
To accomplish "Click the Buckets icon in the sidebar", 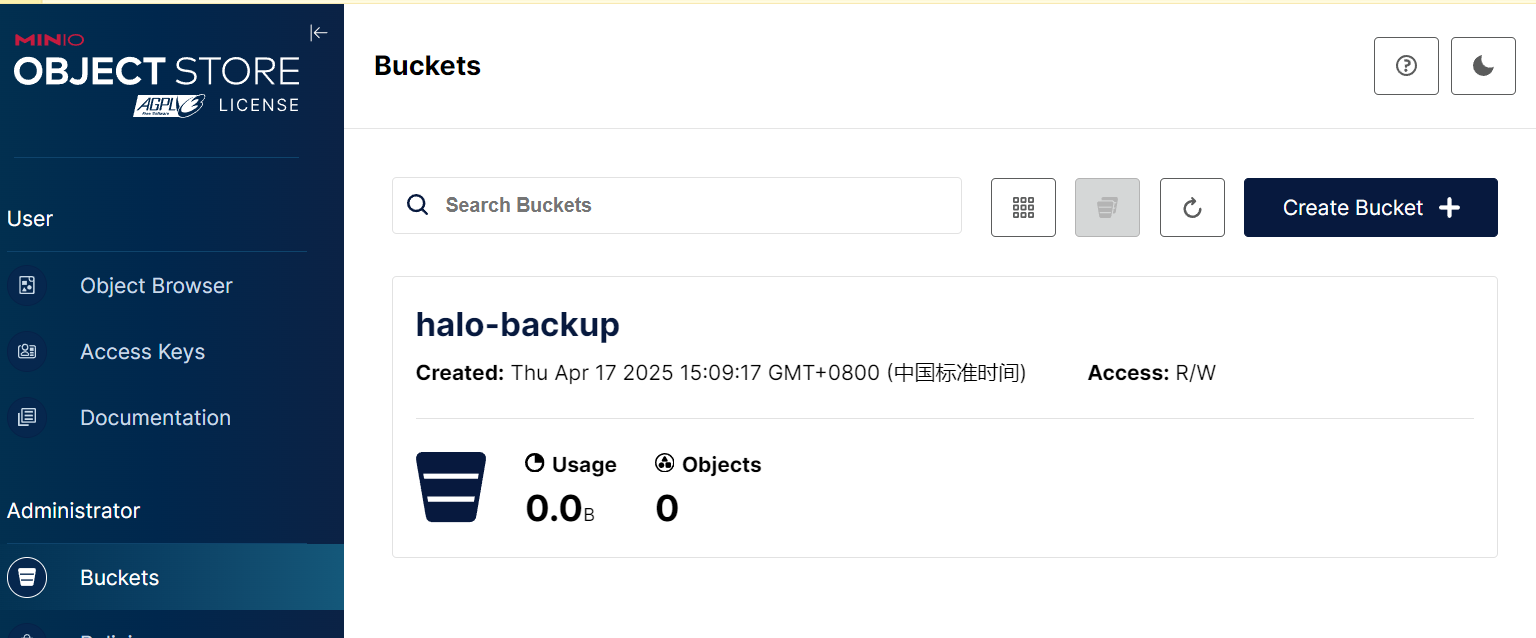I will (x=27, y=577).
